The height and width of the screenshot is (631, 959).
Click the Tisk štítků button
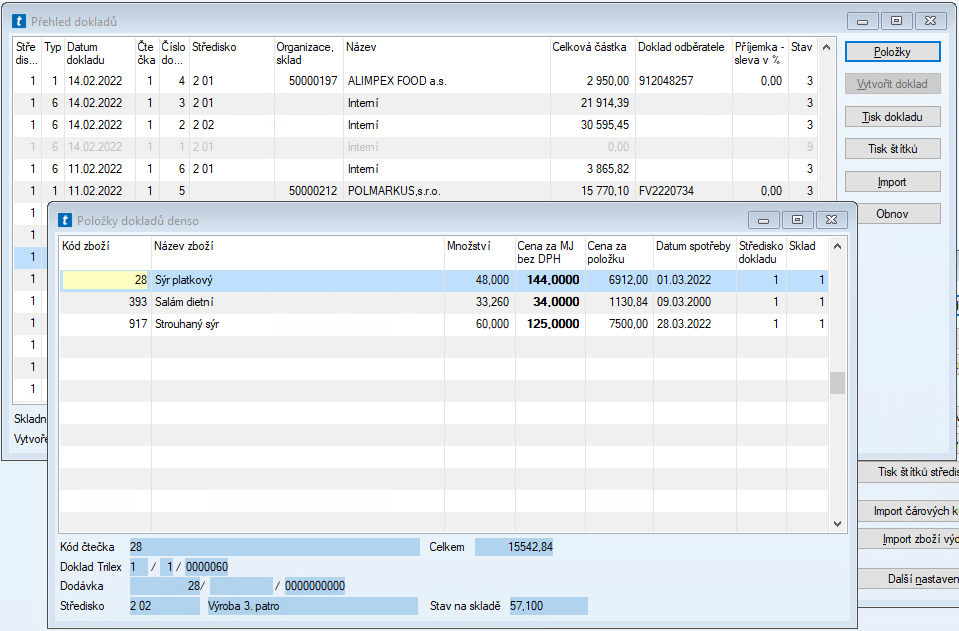click(x=892, y=149)
